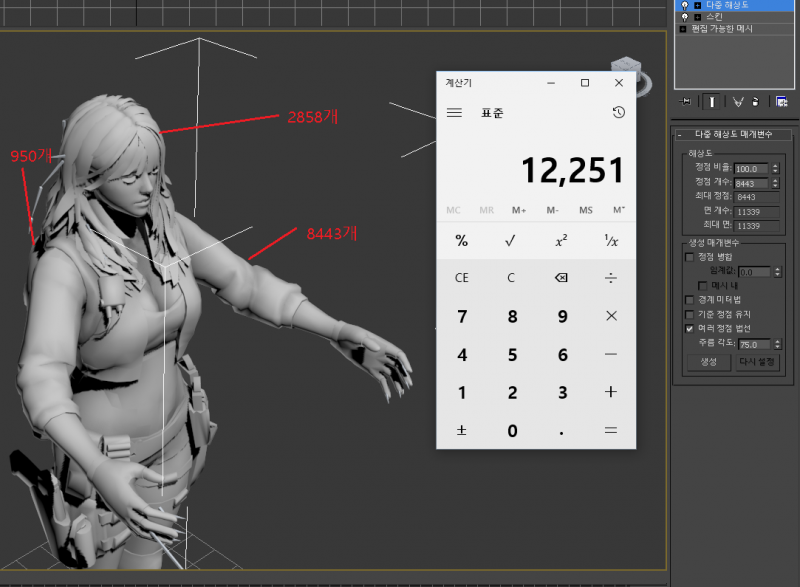Open calculator history icon
This screenshot has height=587, width=800.
619,113
